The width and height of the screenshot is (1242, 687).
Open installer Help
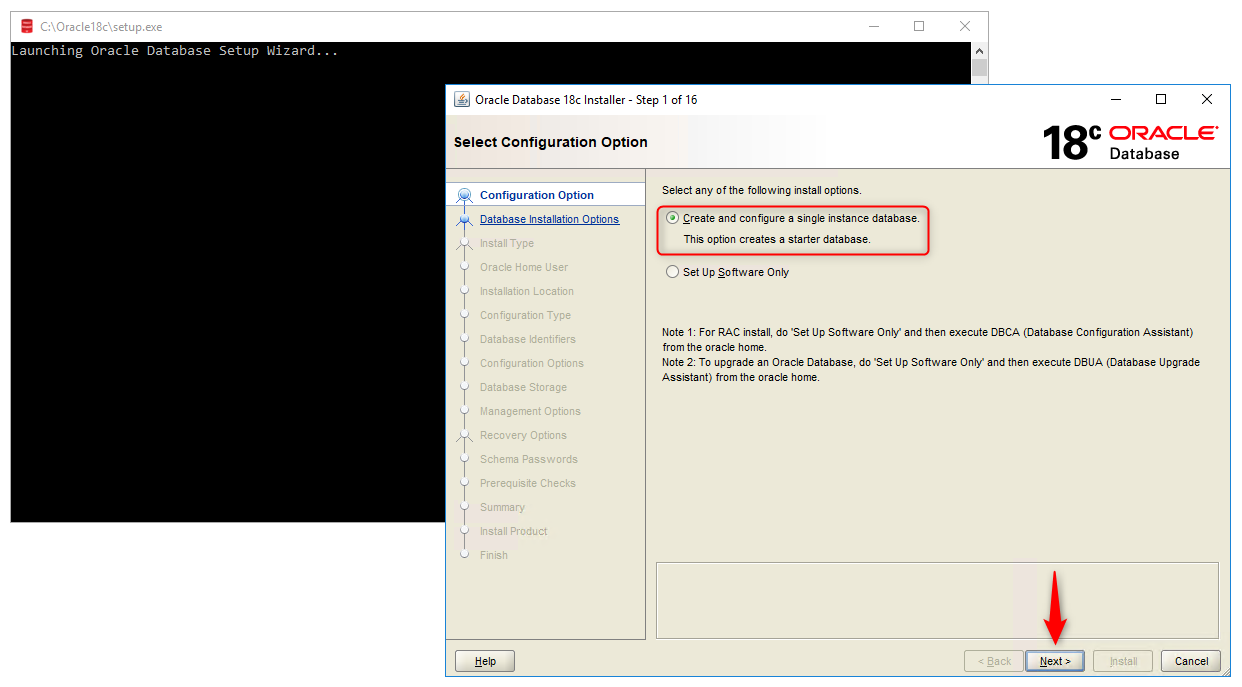tap(485, 661)
